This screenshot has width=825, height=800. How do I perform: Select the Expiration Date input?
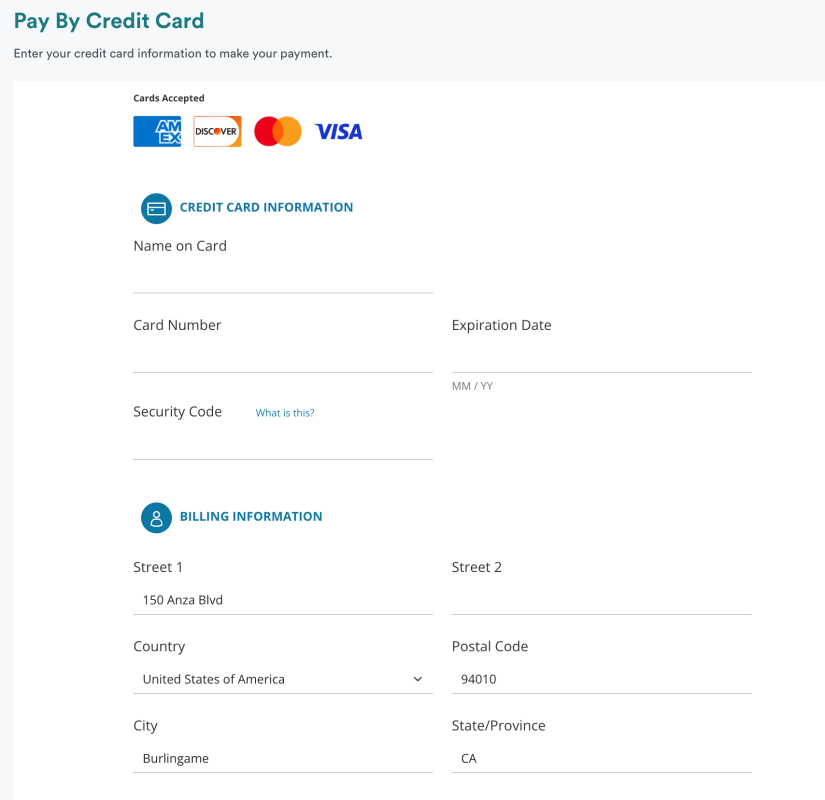click(601, 357)
